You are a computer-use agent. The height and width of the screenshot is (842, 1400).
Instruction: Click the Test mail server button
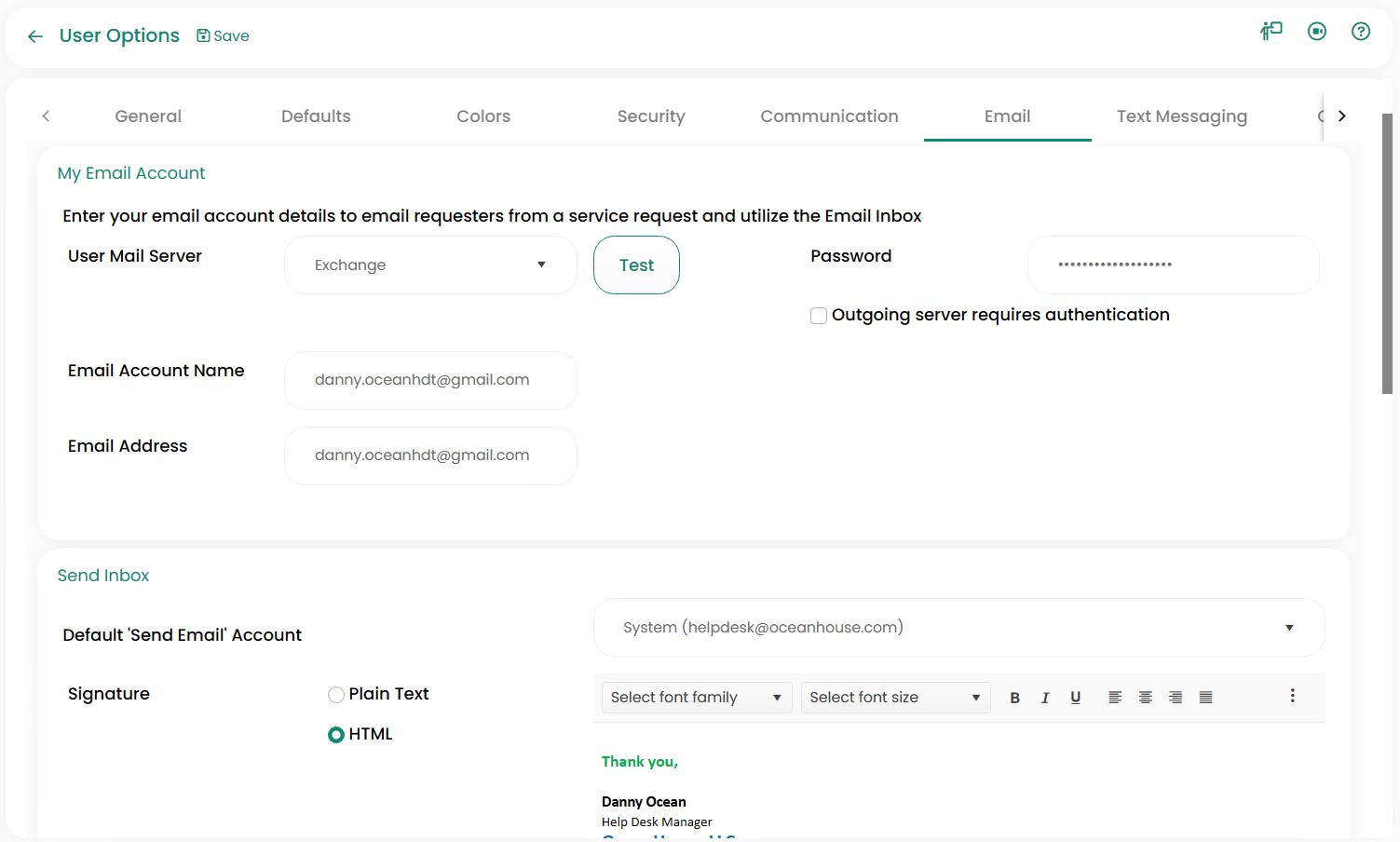(636, 265)
